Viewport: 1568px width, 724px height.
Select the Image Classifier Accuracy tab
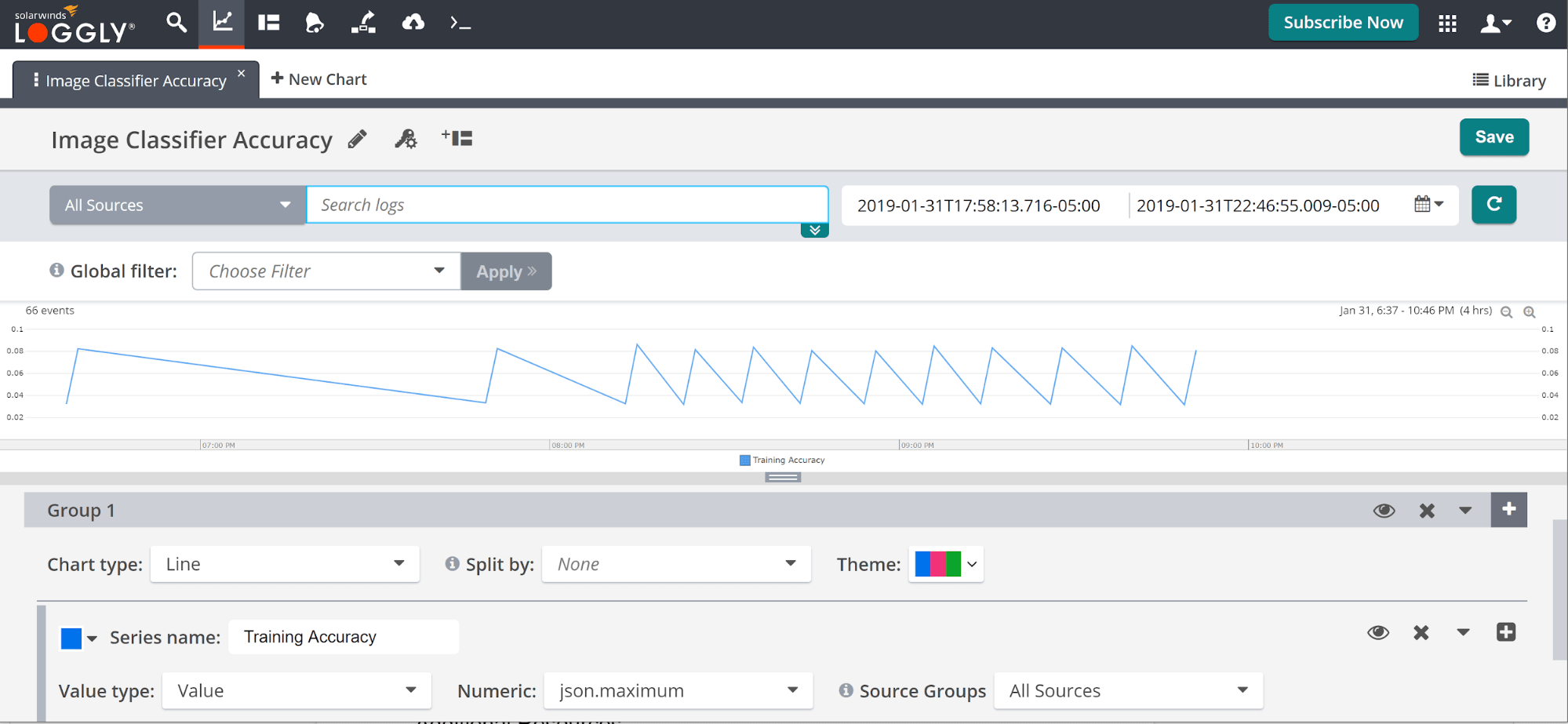tap(136, 81)
